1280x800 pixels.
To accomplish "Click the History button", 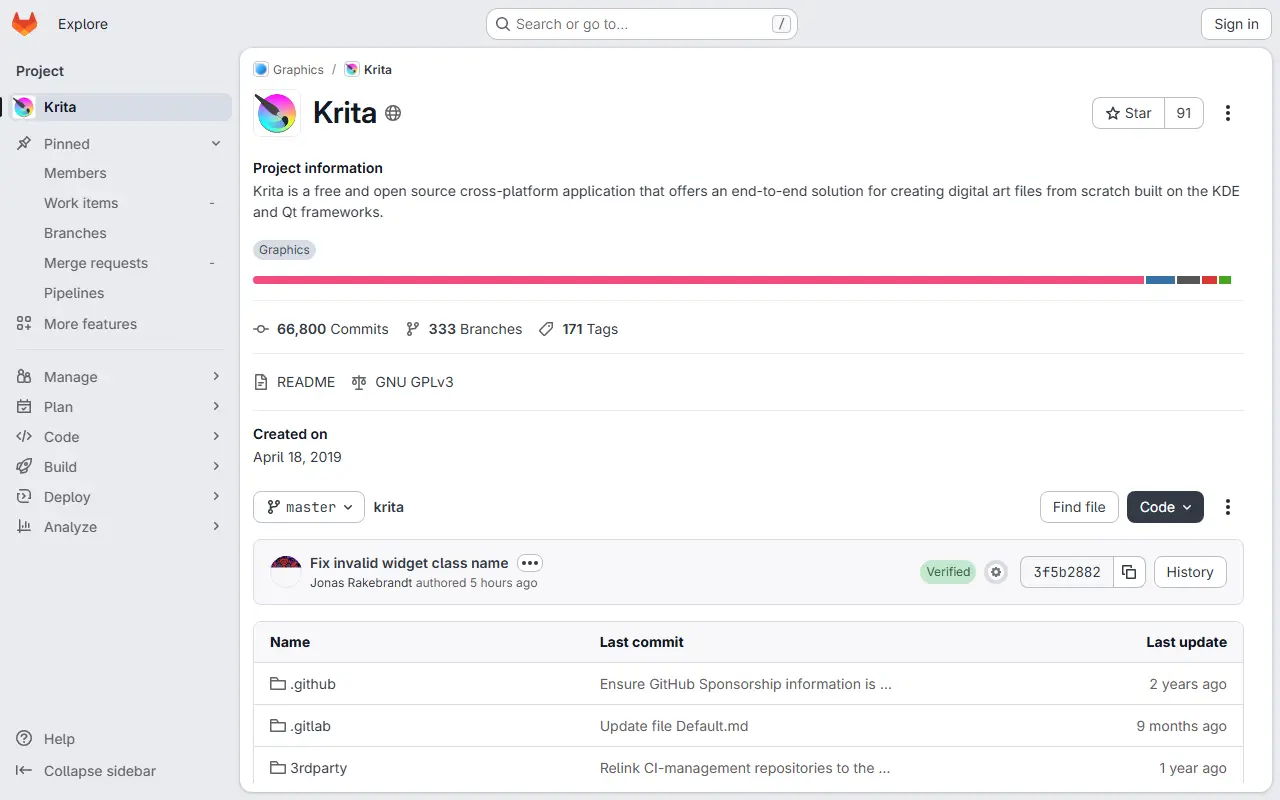I will point(1190,572).
